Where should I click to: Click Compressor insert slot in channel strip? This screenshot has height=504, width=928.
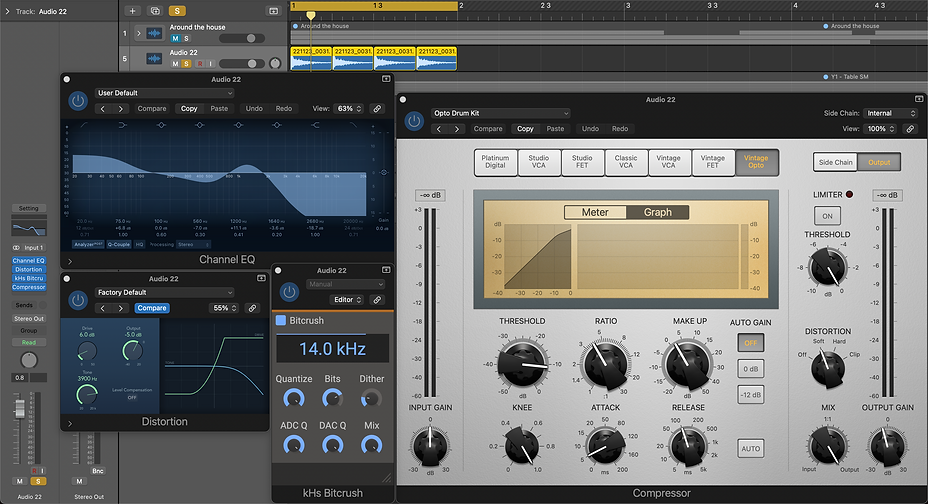click(x=28, y=287)
